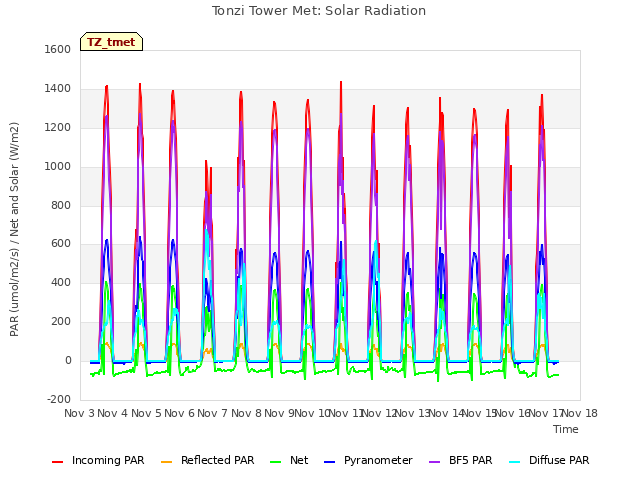This screenshot has height=480, width=640.
Task: Click the Nov 7 x-axis tick label
Action: pos(212,413)
